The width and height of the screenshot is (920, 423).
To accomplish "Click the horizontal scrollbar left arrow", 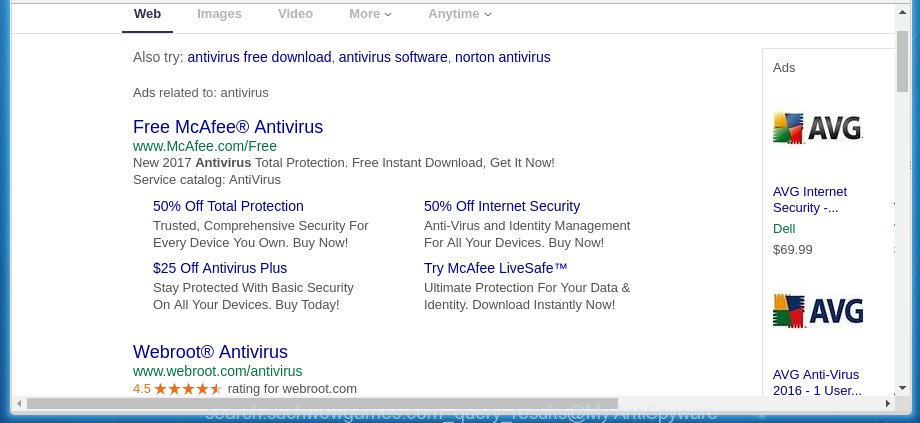I will [19, 404].
